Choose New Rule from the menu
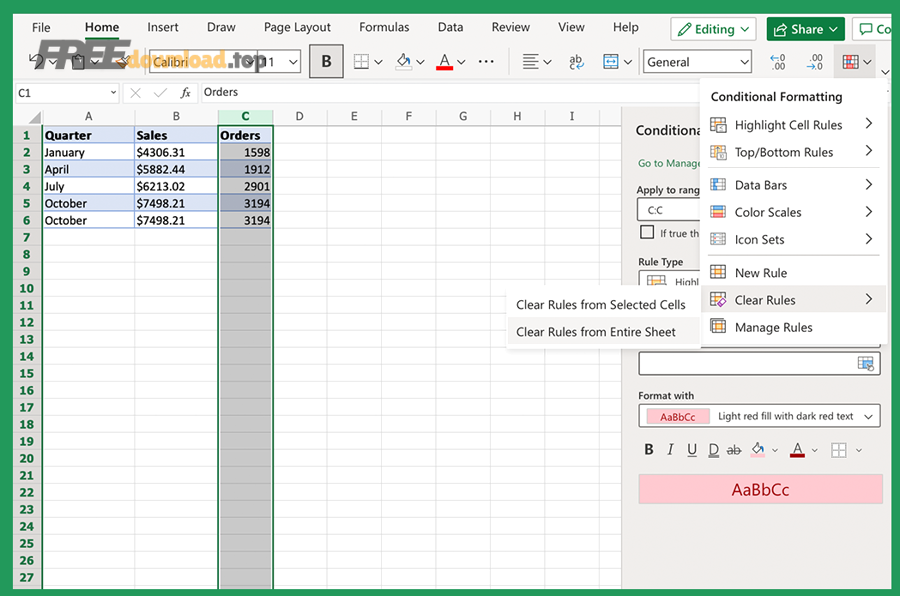 coord(793,273)
